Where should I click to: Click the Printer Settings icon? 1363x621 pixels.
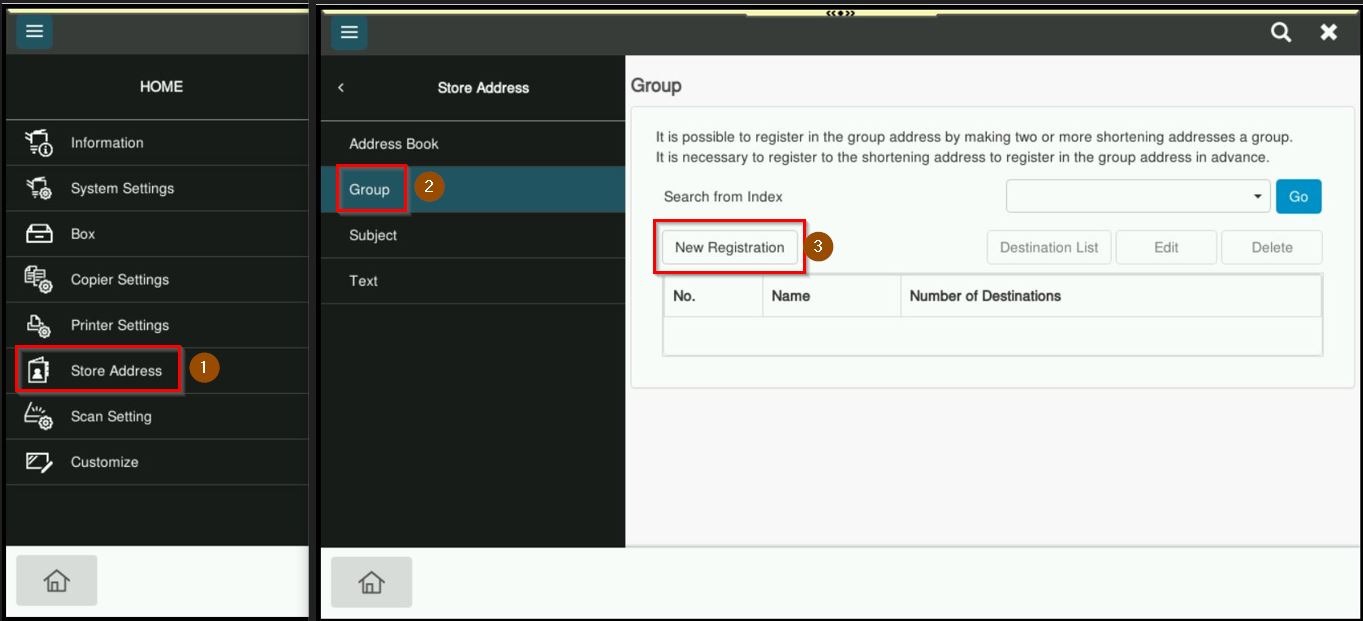[38, 325]
